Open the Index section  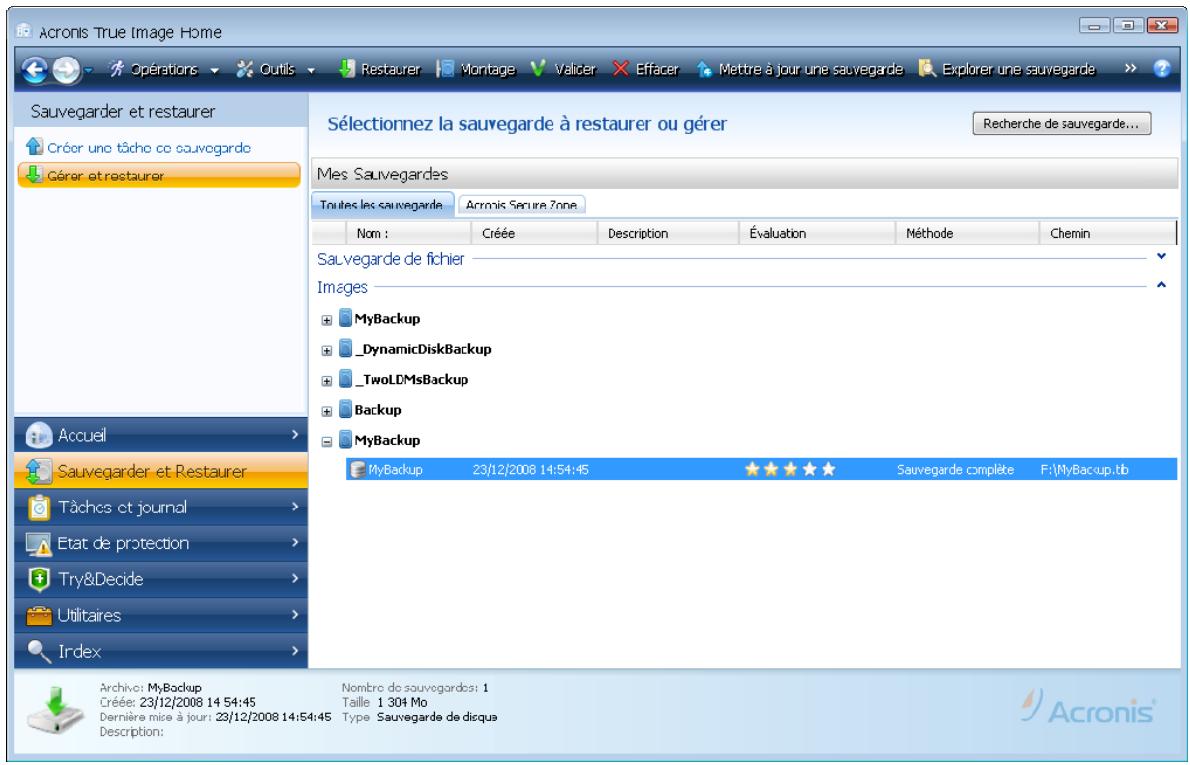coord(161,651)
